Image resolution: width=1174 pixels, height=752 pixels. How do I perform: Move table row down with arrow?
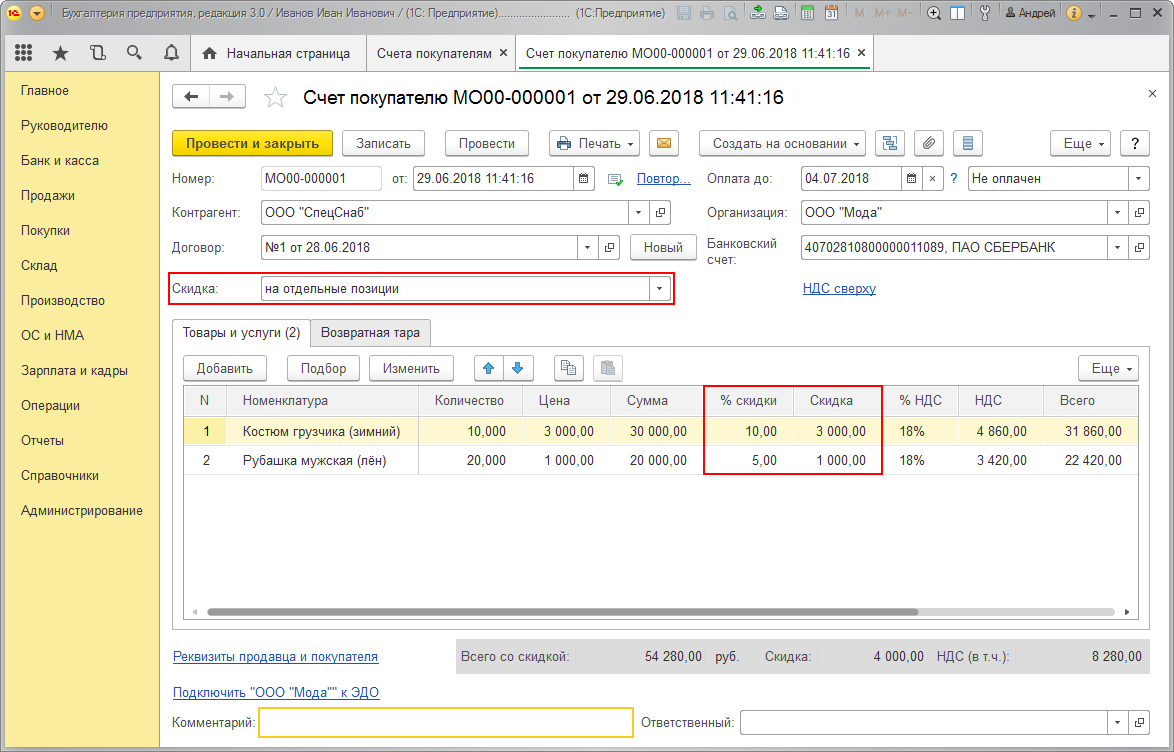click(517, 368)
